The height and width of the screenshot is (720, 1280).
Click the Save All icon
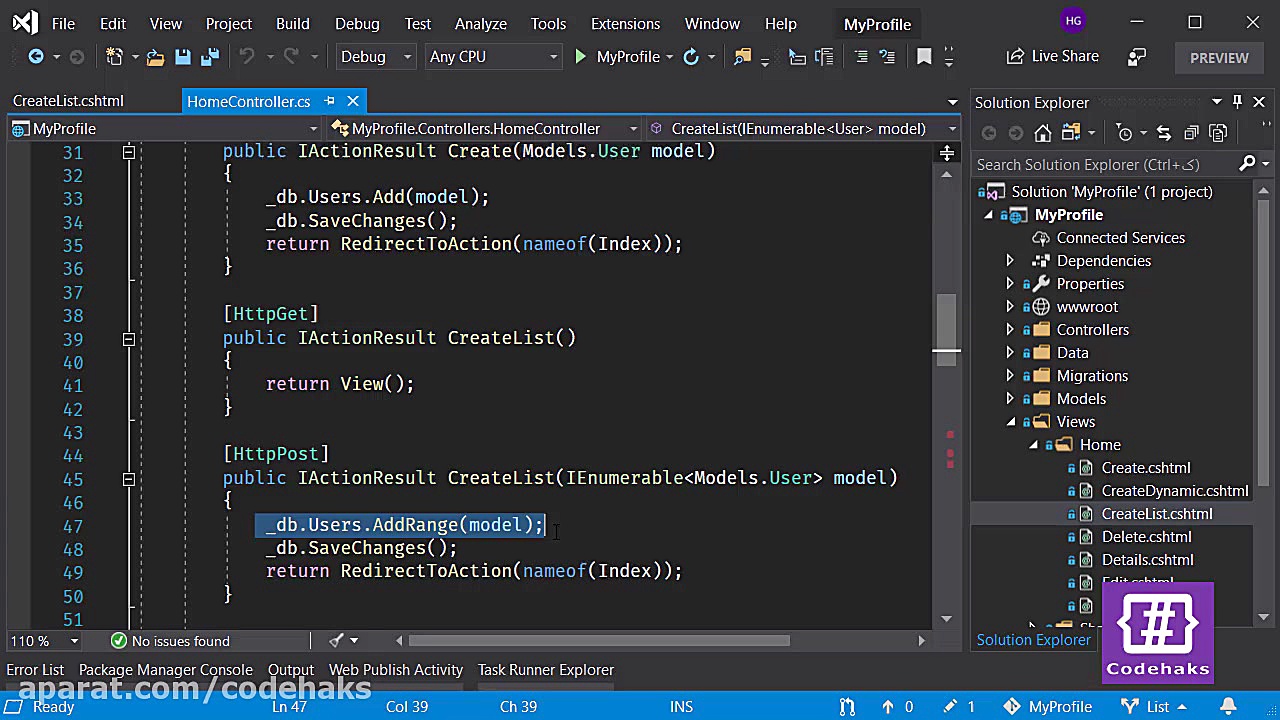pos(209,57)
